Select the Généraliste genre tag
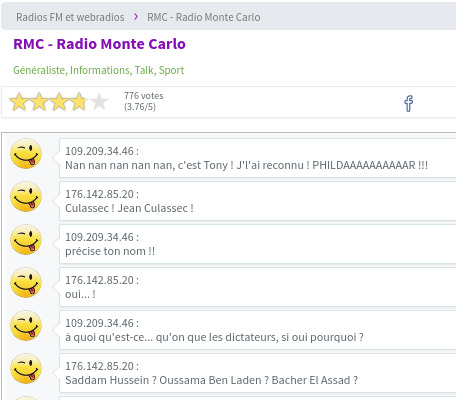Viewport: 456px width, 400px height. 40,70
